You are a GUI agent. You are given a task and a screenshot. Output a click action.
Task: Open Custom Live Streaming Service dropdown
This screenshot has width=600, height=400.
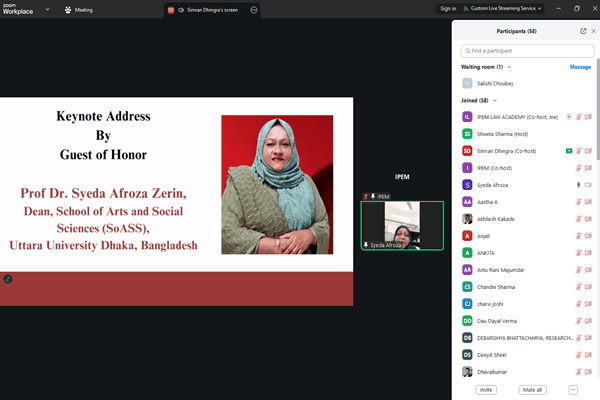pos(502,8)
